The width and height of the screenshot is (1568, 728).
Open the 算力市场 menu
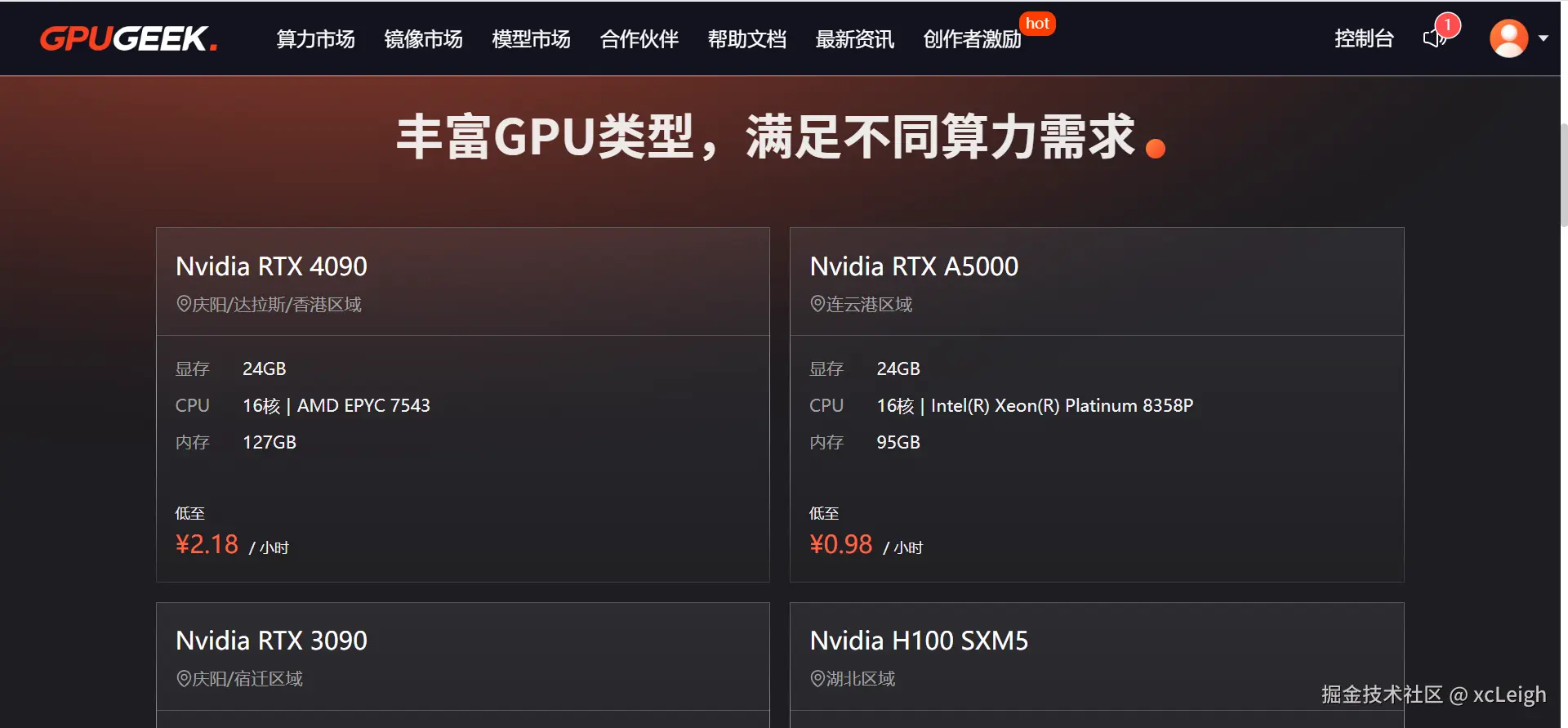coord(315,39)
